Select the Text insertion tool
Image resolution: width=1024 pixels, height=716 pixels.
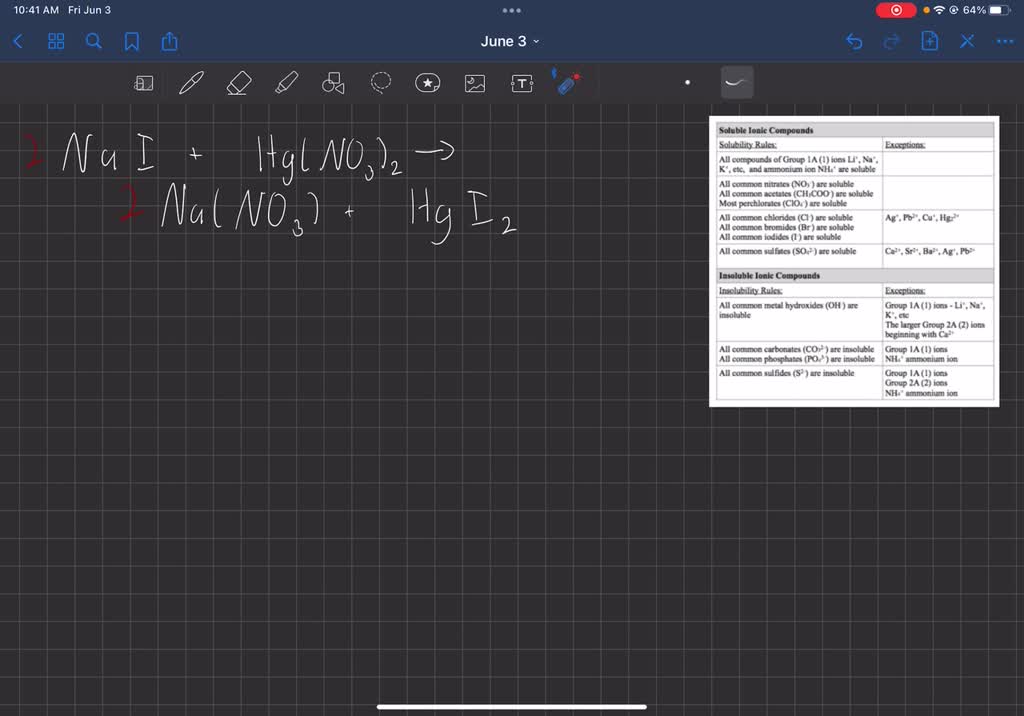click(521, 83)
